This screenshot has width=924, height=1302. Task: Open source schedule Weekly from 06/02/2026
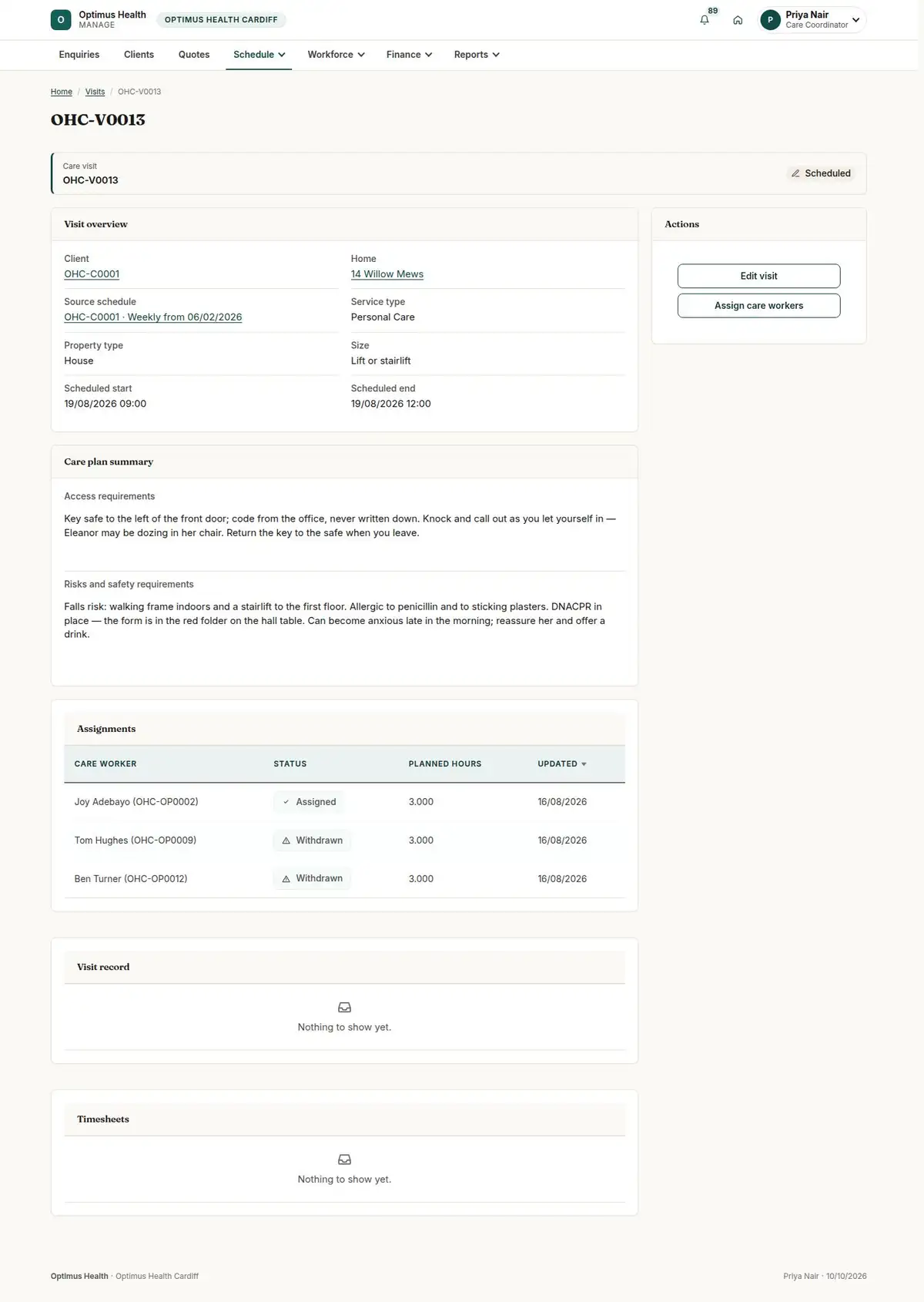coord(152,317)
